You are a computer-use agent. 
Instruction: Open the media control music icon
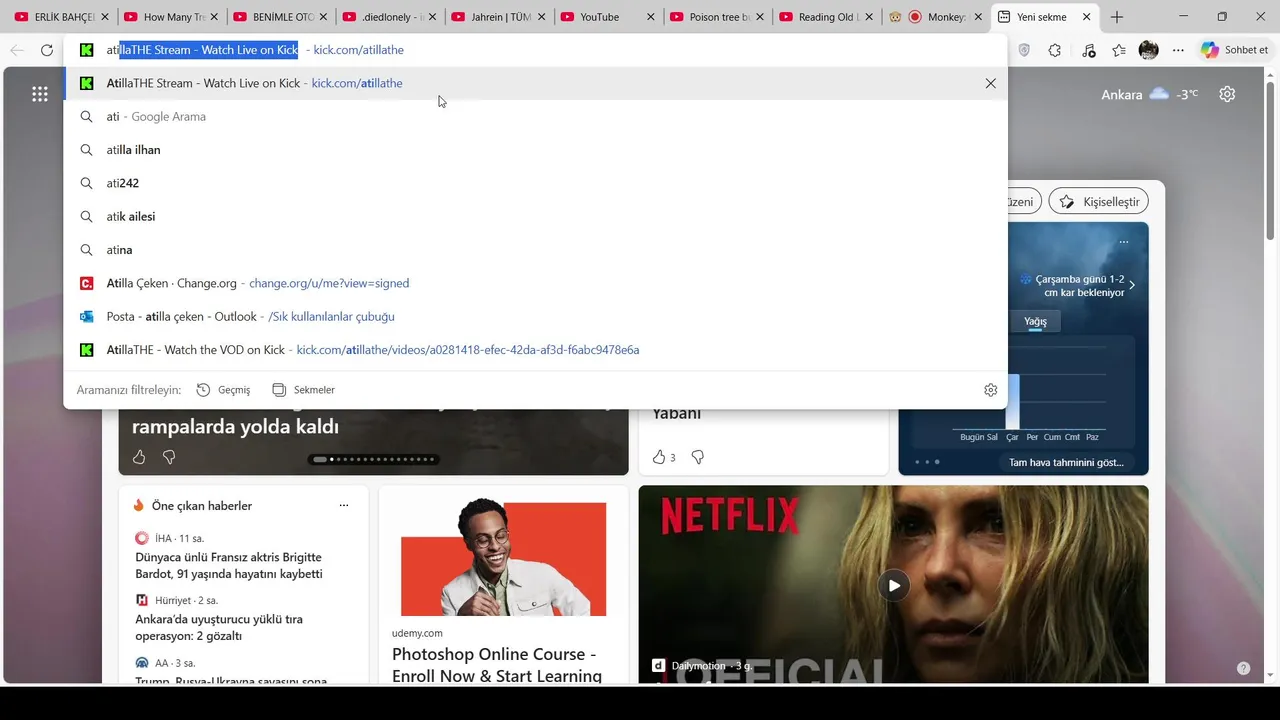tap(1088, 50)
